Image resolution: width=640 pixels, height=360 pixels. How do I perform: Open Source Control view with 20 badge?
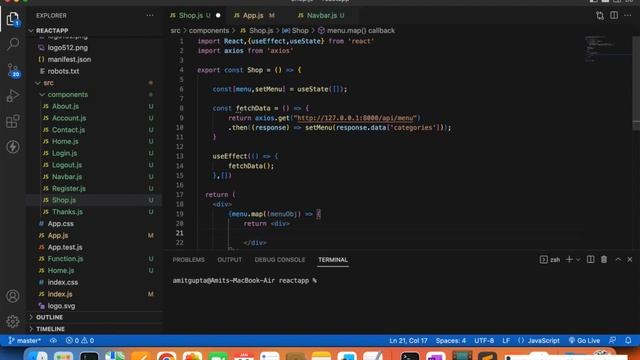coord(13,70)
